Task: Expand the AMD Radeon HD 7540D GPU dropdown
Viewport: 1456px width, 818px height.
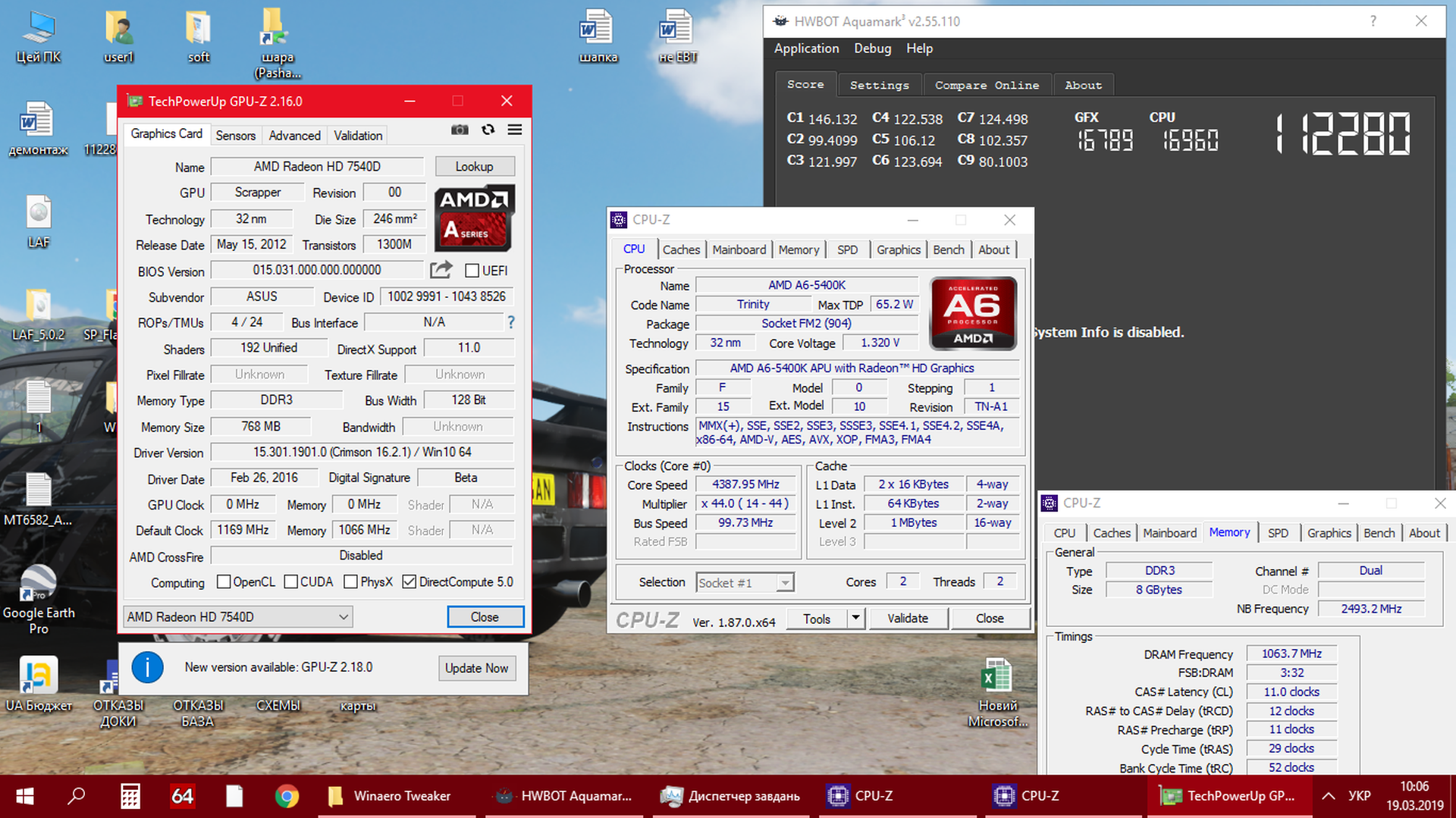Action: click(x=237, y=617)
